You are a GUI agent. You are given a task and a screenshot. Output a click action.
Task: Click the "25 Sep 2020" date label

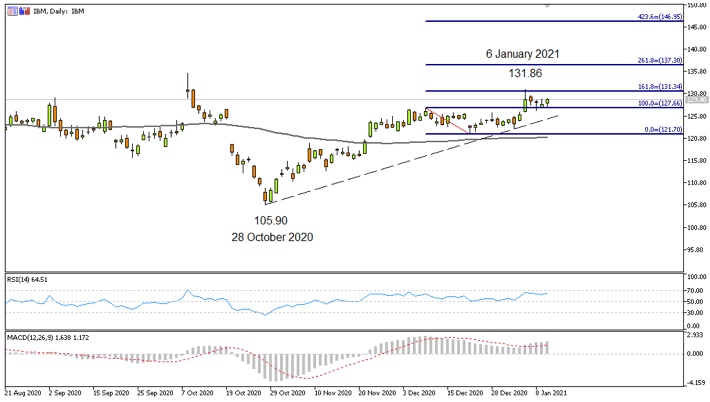click(x=155, y=393)
